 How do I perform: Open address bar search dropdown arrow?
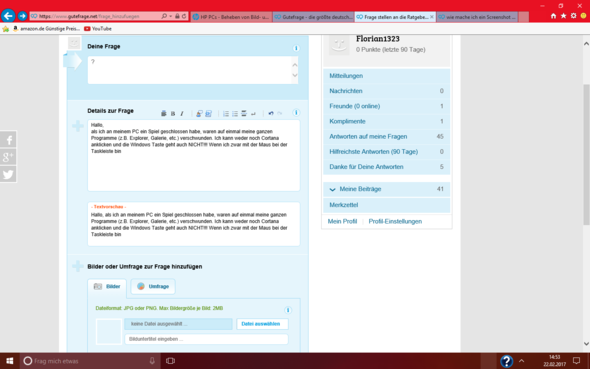(171, 16)
